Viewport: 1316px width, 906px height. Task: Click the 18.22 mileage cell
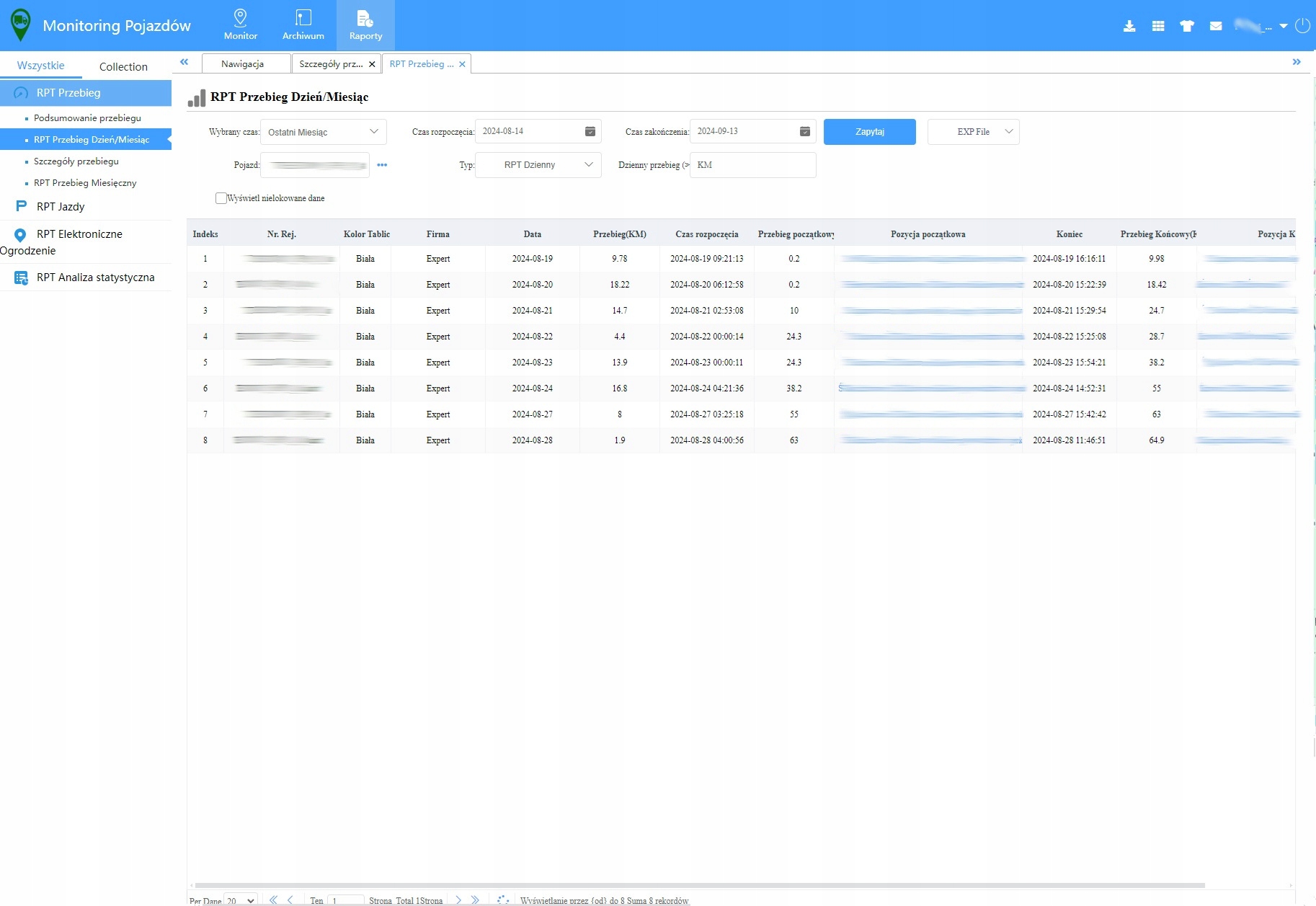point(620,285)
